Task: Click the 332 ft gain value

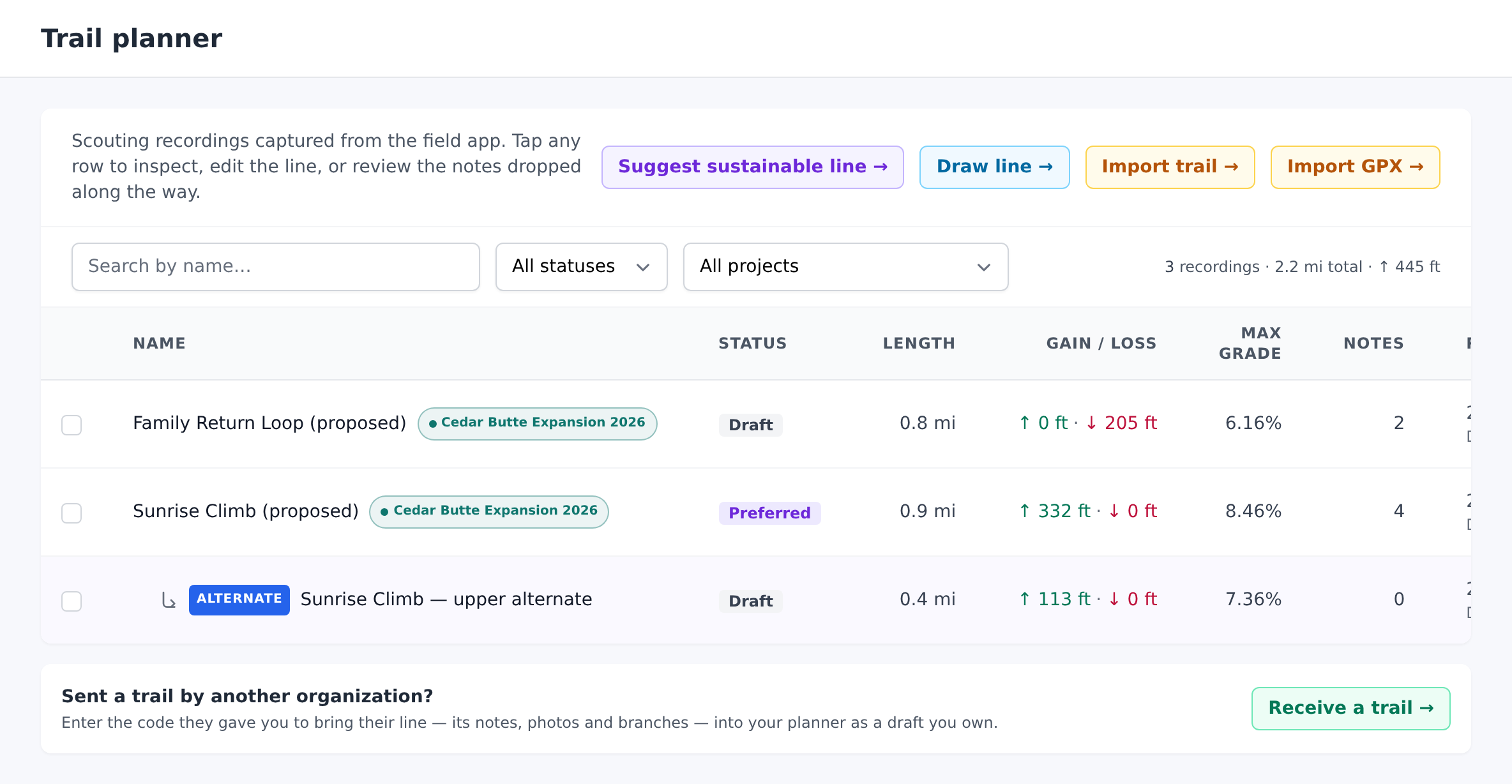Action: tap(1055, 511)
